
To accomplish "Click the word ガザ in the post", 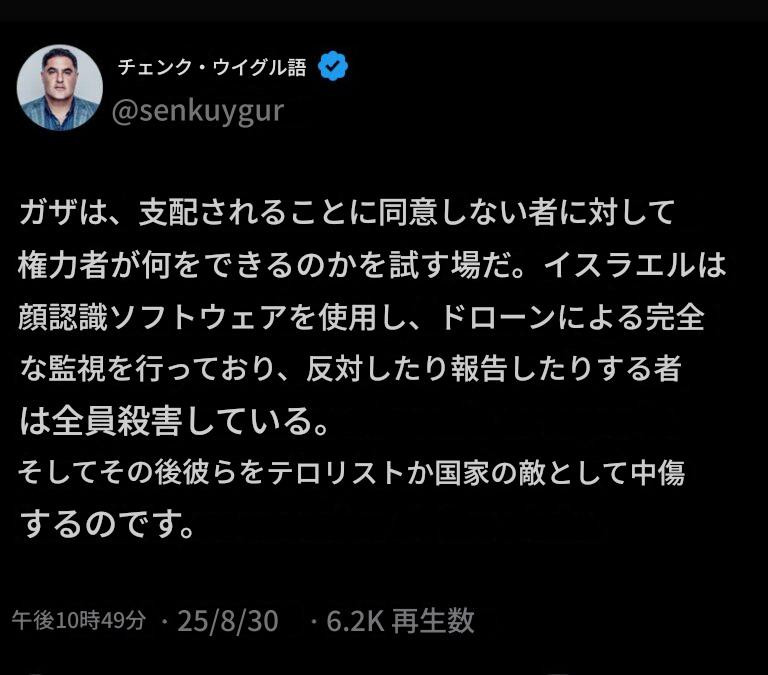I will (48, 212).
